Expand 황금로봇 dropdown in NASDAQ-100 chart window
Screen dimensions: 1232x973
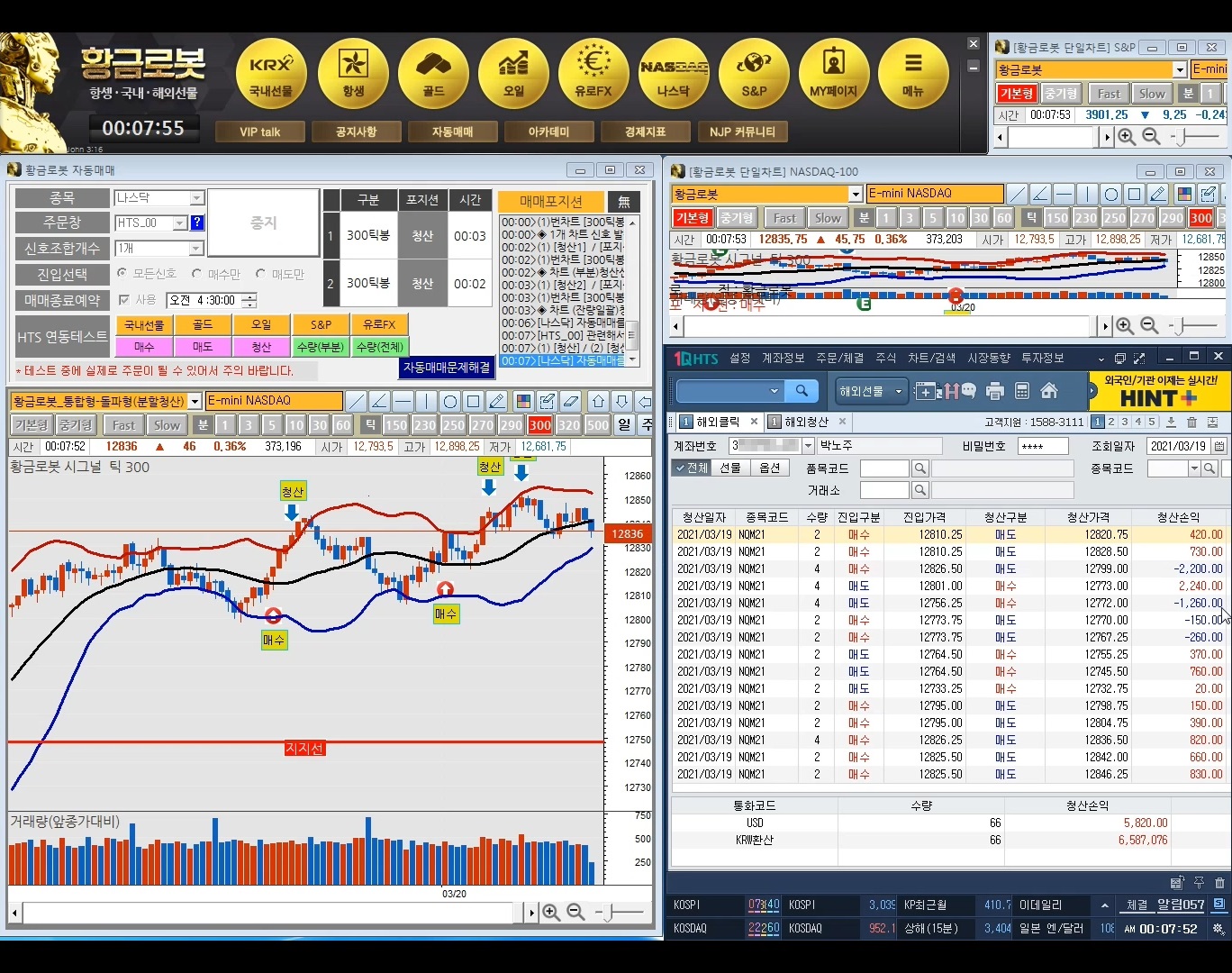[856, 194]
